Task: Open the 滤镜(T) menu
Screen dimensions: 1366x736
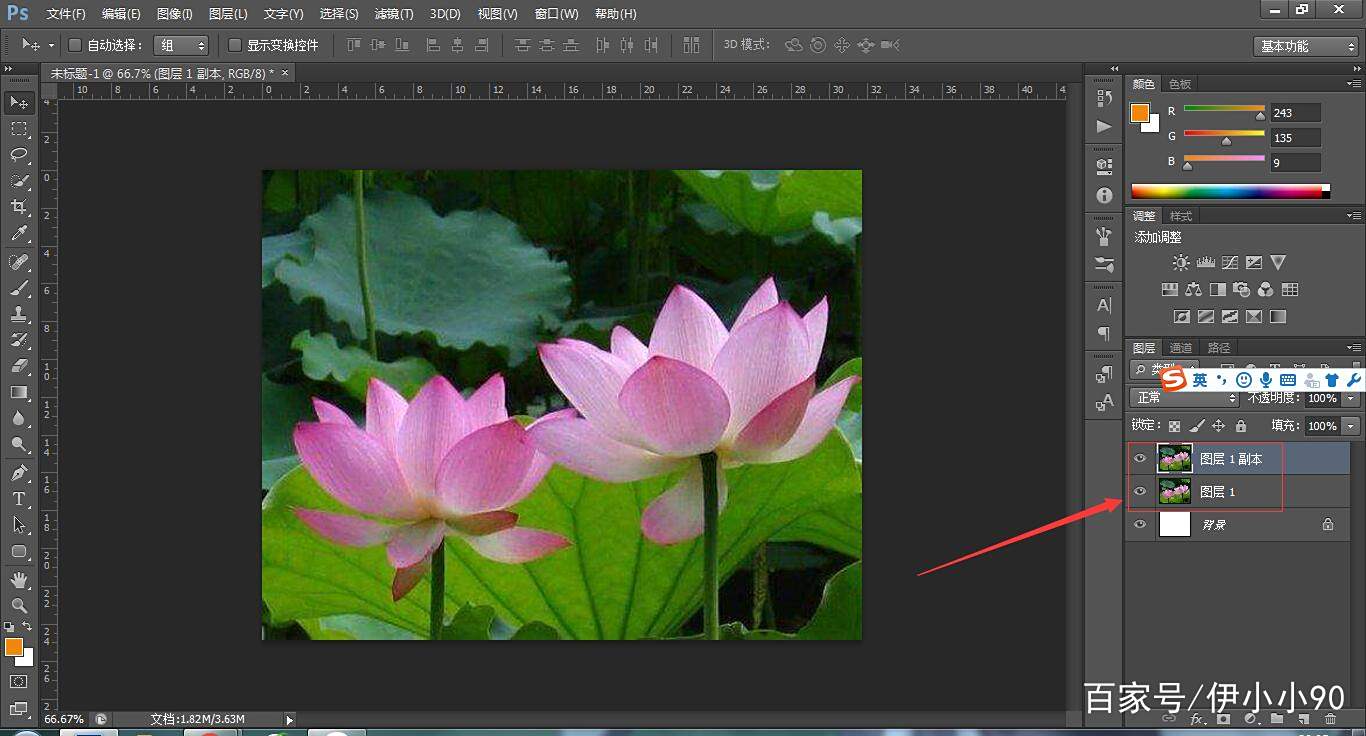Action: (x=393, y=14)
